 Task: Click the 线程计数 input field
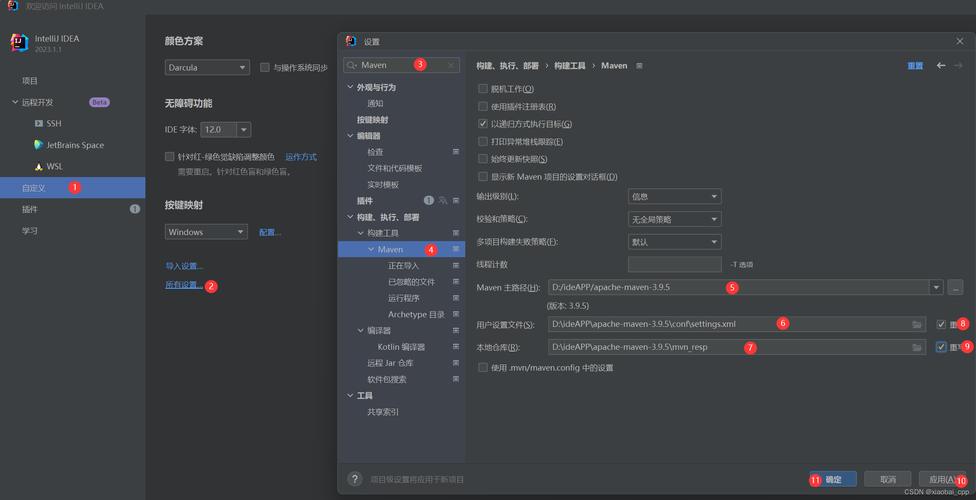pyautogui.click(x=675, y=265)
